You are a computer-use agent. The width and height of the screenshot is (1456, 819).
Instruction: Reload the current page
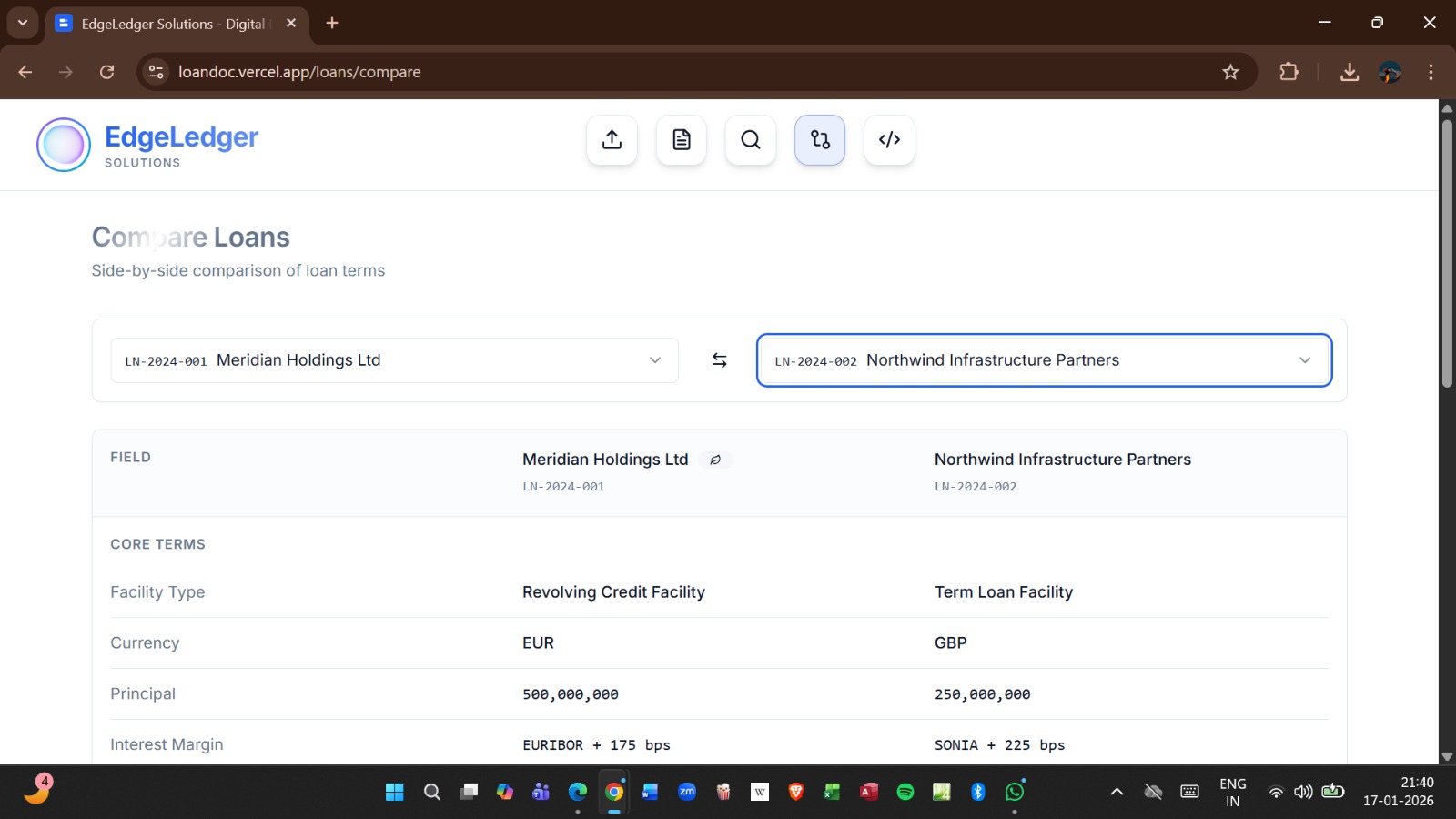point(106,72)
